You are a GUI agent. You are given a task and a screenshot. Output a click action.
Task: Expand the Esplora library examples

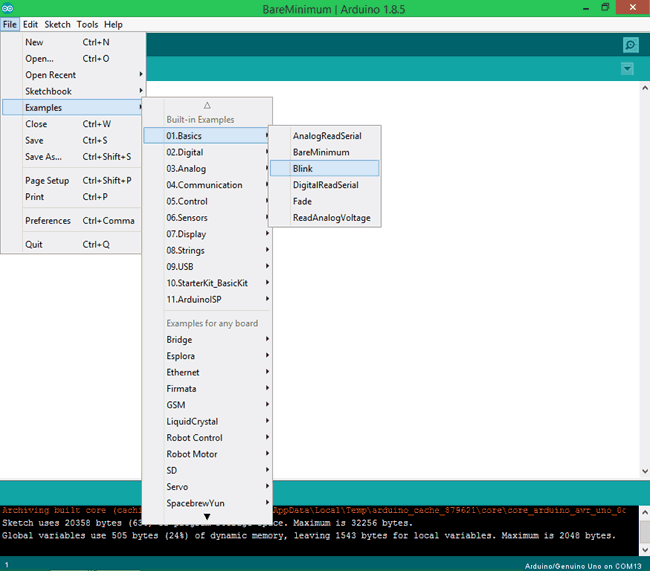pyautogui.click(x=207, y=356)
